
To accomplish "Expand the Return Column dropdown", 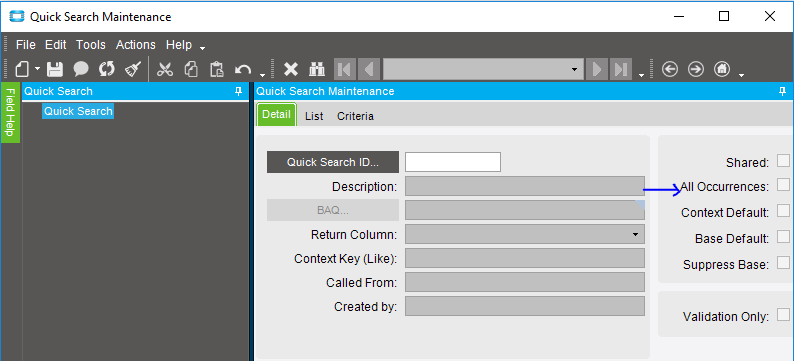I will [x=635, y=235].
